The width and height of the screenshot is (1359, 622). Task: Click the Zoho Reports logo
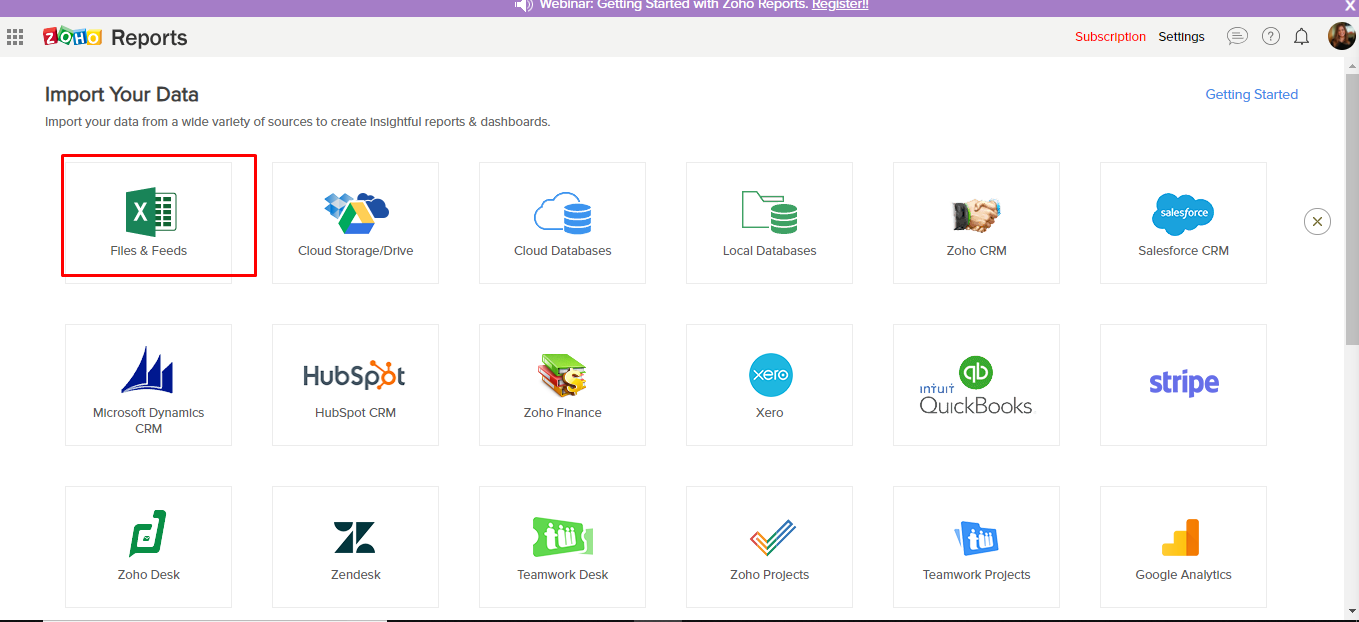coord(115,38)
